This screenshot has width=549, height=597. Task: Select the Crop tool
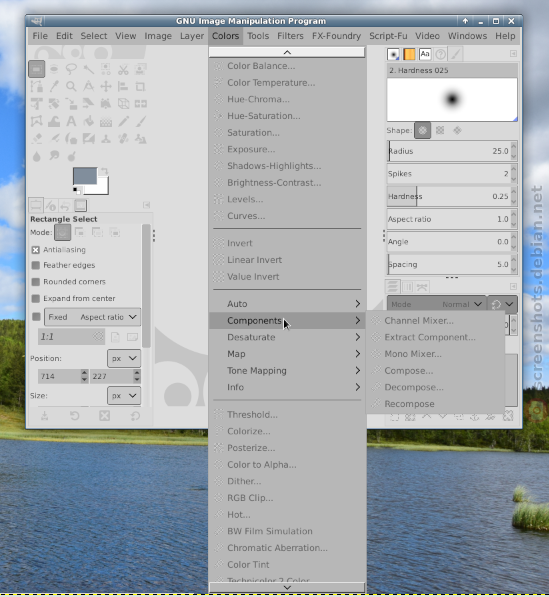pyautogui.click(x=140, y=86)
